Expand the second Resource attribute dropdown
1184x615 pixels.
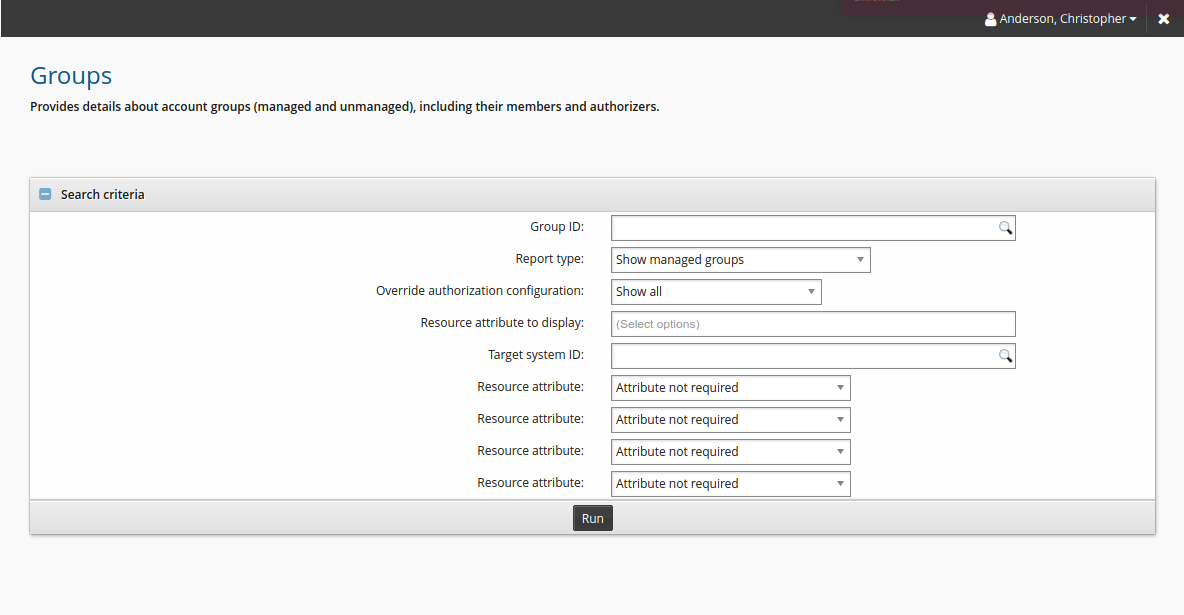(730, 420)
